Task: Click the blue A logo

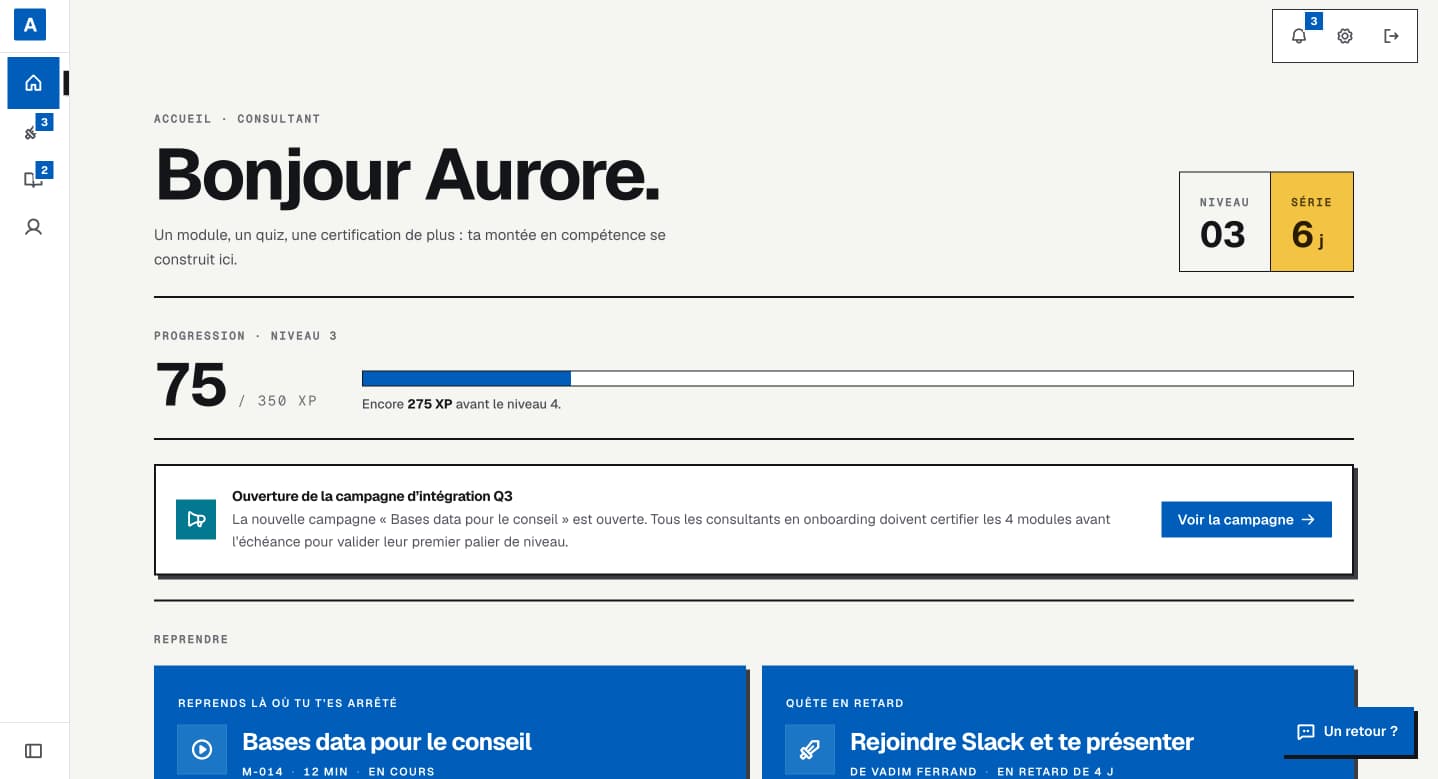Action: [x=30, y=25]
